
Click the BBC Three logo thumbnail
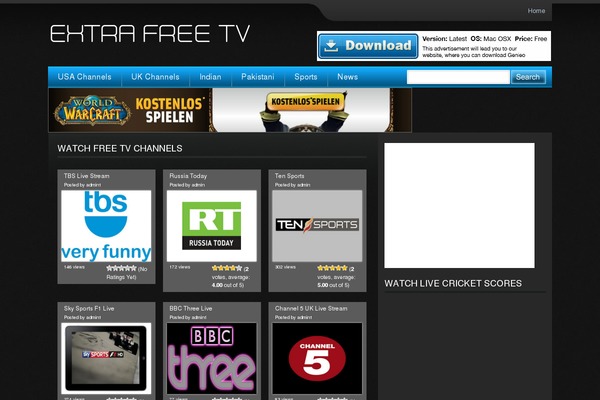[x=212, y=358]
